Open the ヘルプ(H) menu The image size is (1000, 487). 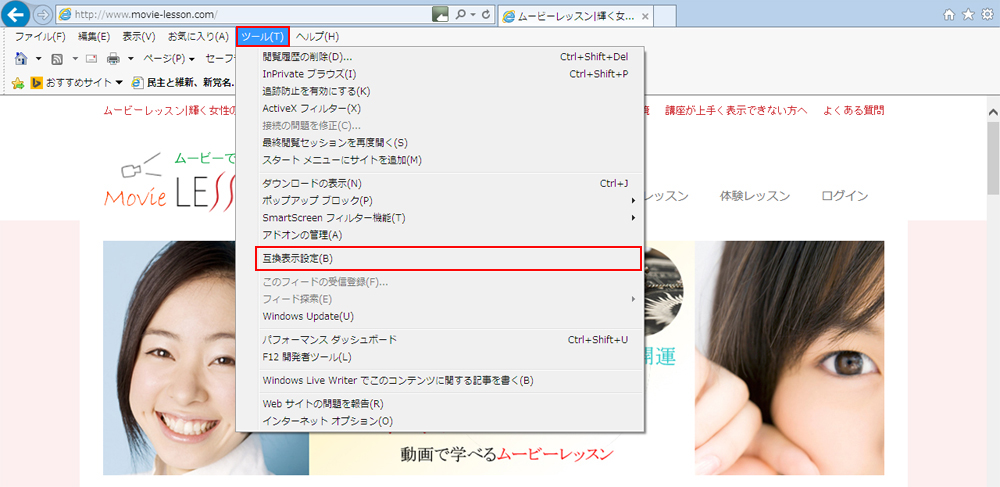point(317,36)
